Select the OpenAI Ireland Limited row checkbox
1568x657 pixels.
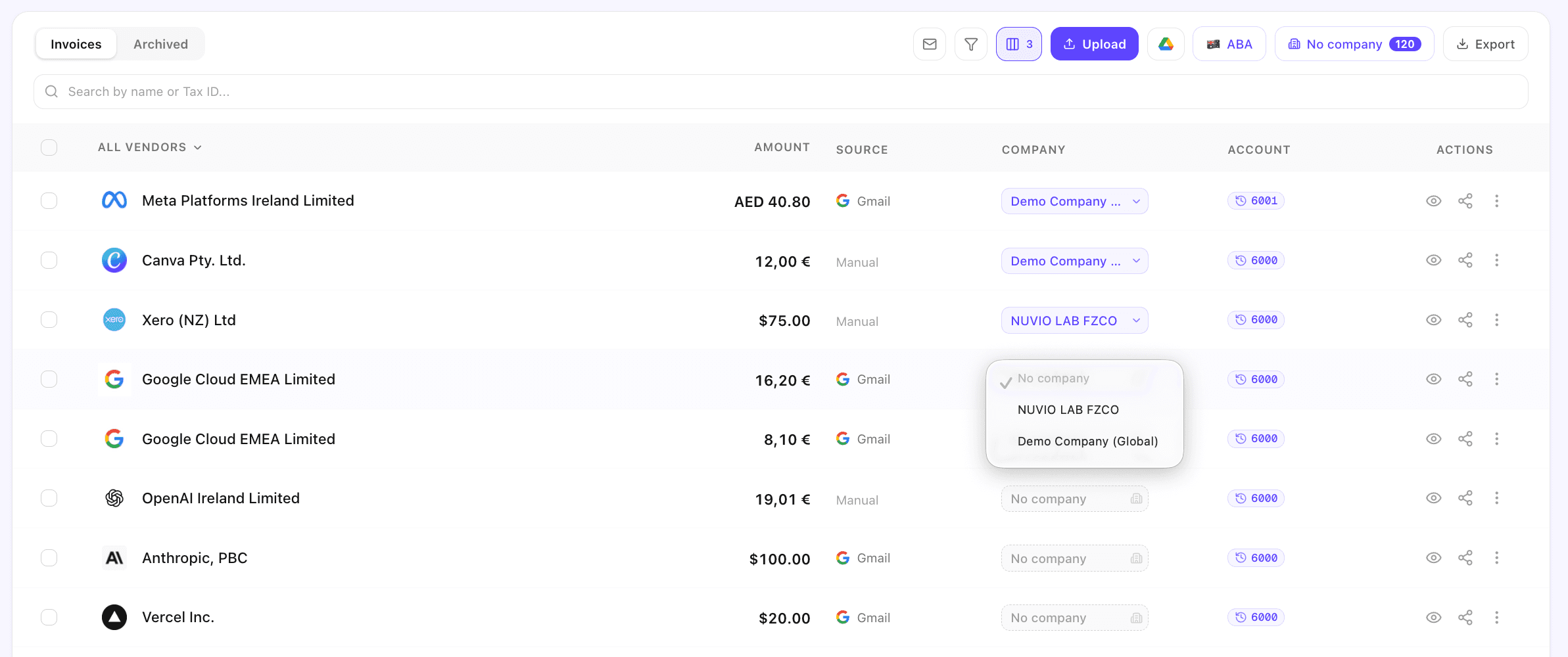[x=49, y=498]
